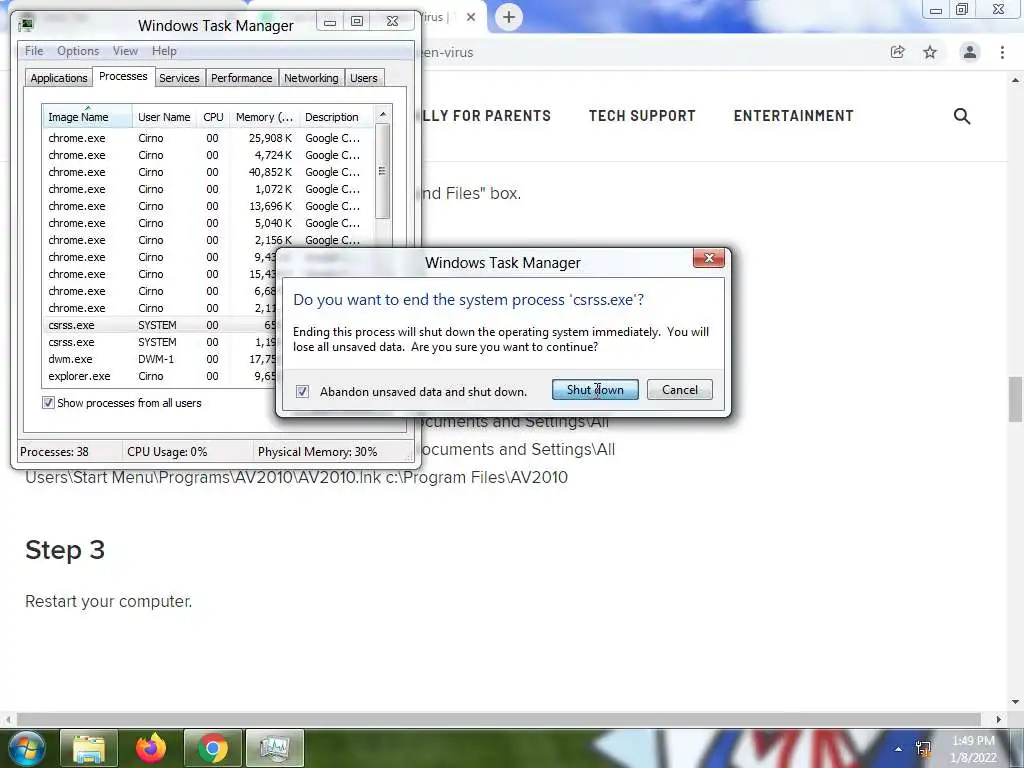This screenshot has width=1024, height=768.
Task: Open Firefox from the taskbar
Action: 151,748
